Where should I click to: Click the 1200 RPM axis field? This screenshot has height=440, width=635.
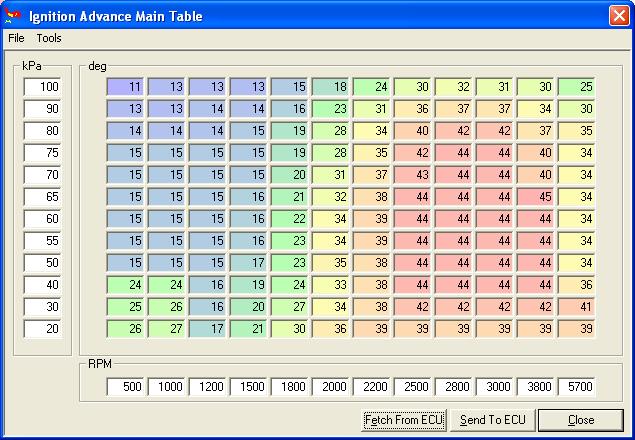[x=207, y=387]
